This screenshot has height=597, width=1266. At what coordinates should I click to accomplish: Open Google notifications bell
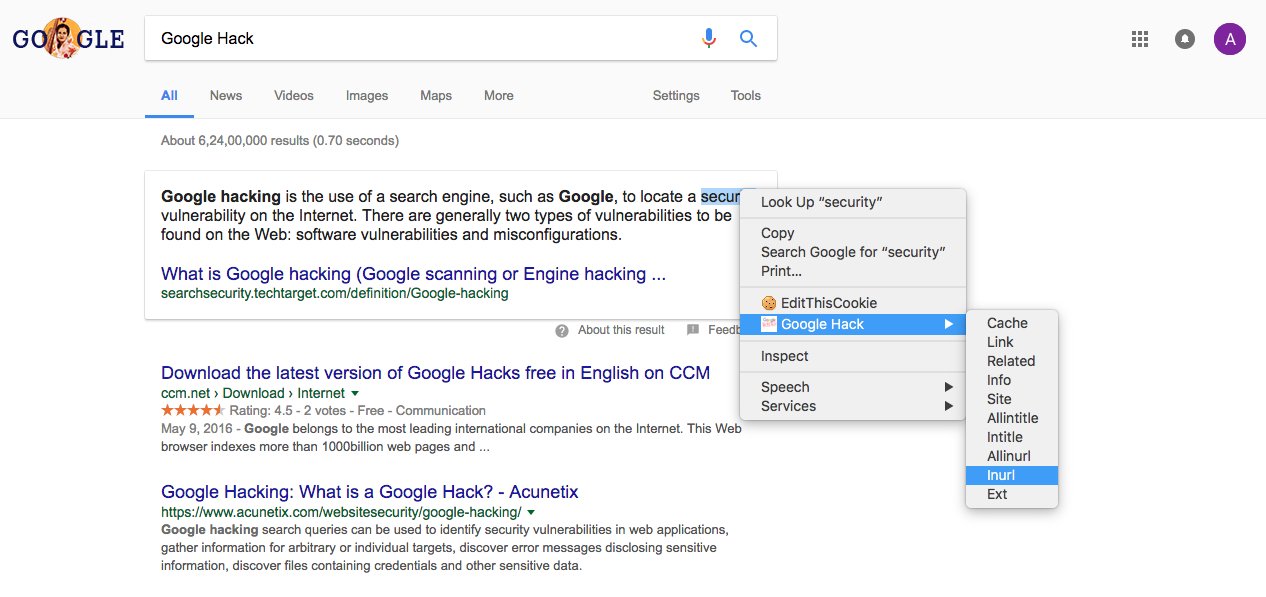(x=1185, y=39)
